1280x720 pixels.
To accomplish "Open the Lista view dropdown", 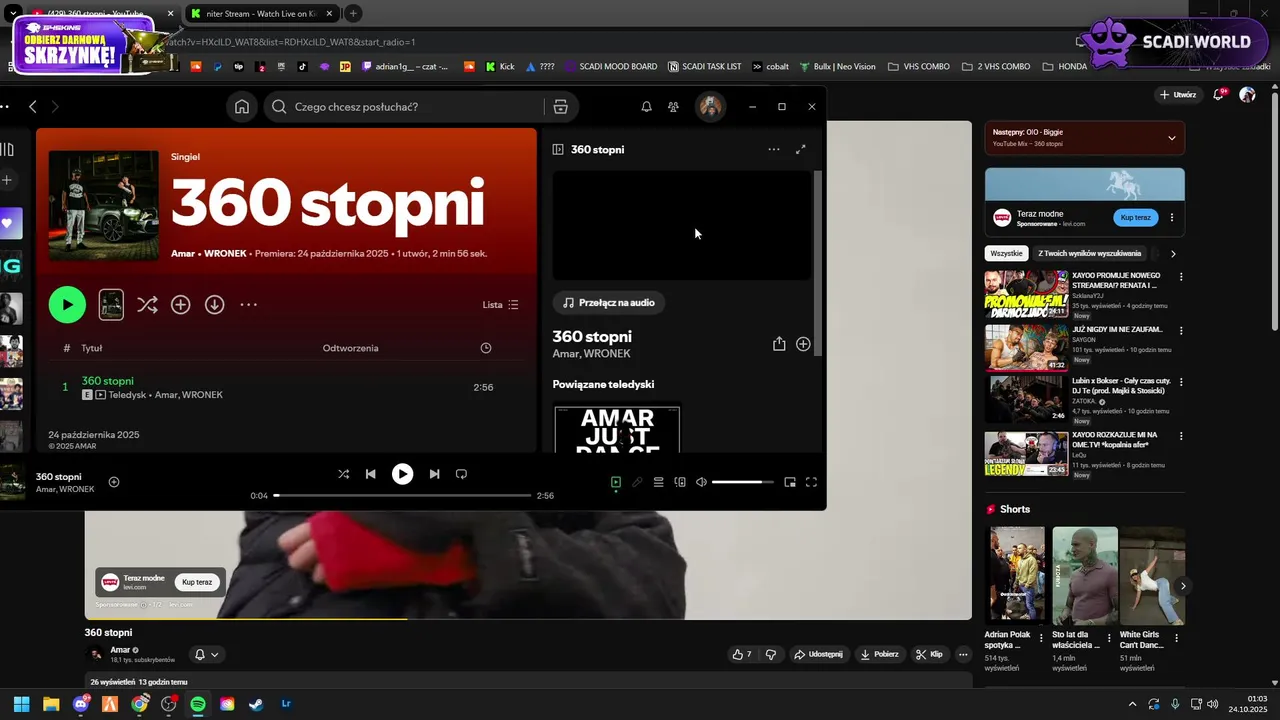I will click(500, 305).
